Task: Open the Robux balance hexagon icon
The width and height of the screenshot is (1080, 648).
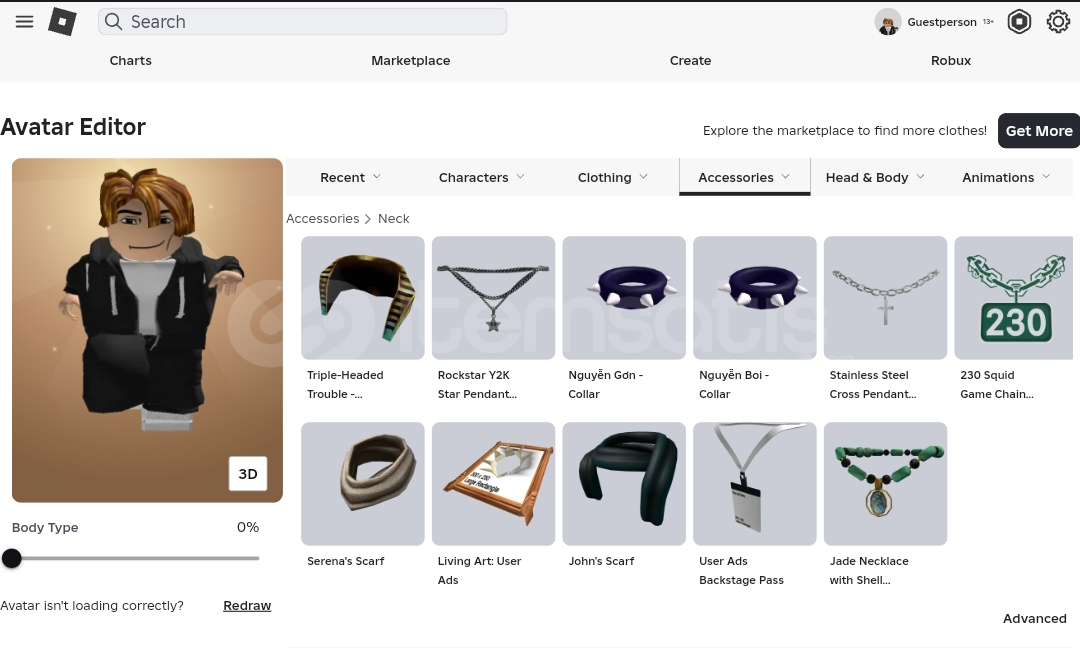Action: pos(1019,21)
